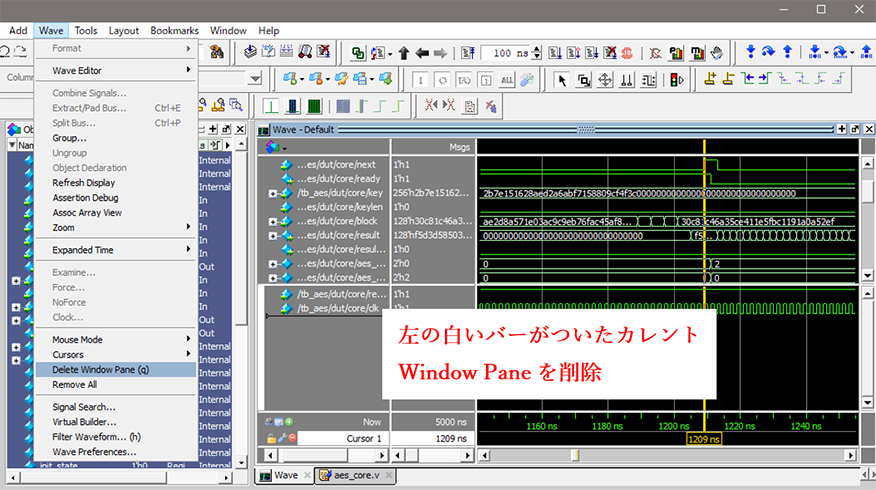
Task: Click the ALL signal filter toggle
Action: tap(506, 80)
